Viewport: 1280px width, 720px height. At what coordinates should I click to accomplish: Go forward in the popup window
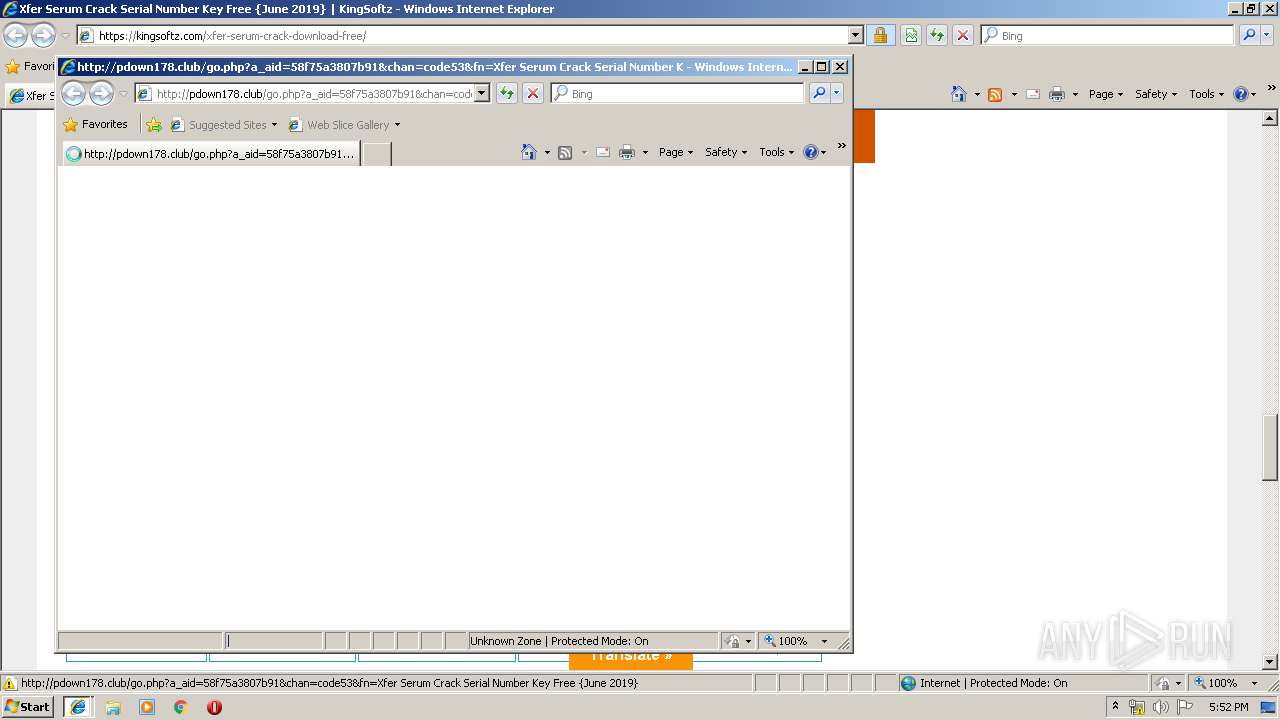pyautogui.click(x=101, y=94)
